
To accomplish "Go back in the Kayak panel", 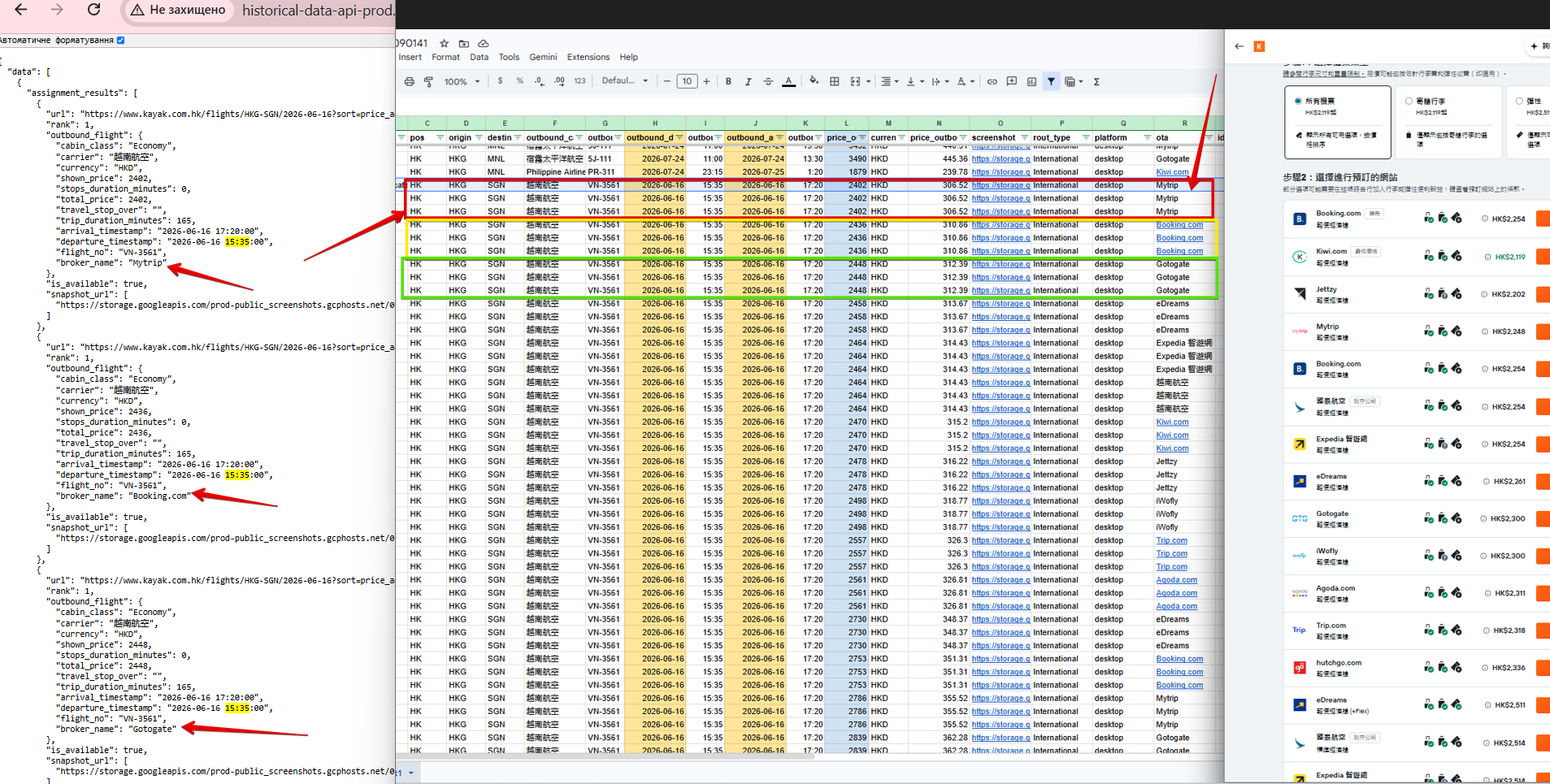I will point(1239,46).
